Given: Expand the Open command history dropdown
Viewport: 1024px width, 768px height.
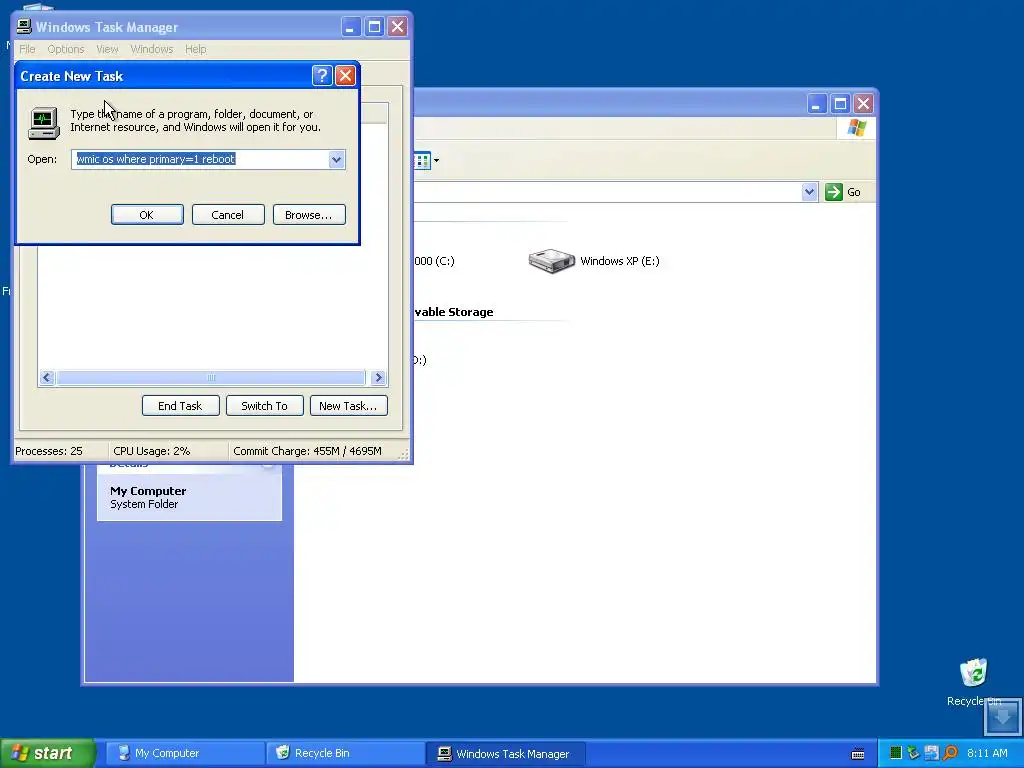Looking at the screenshot, I should pyautogui.click(x=336, y=159).
